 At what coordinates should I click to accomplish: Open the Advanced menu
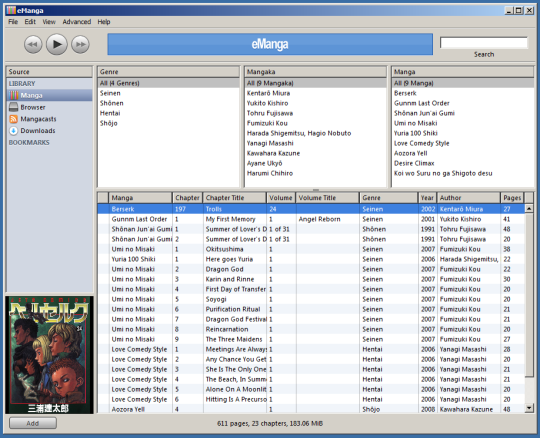tap(77, 22)
